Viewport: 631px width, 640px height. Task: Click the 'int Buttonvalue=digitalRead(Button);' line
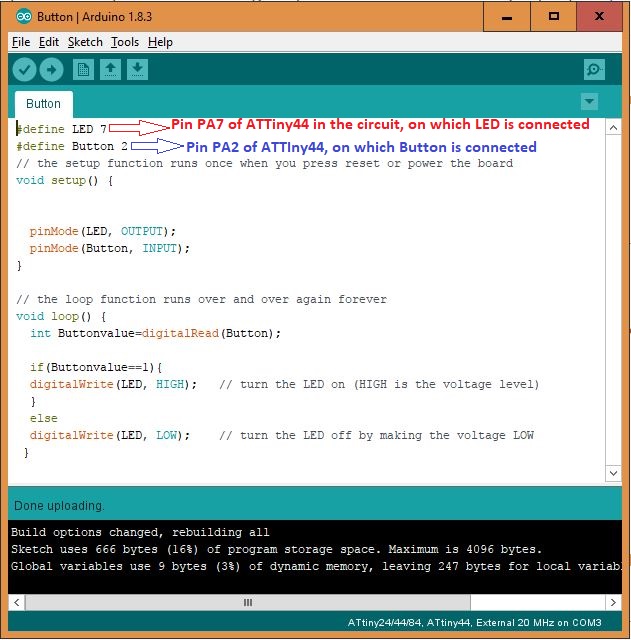click(156, 333)
